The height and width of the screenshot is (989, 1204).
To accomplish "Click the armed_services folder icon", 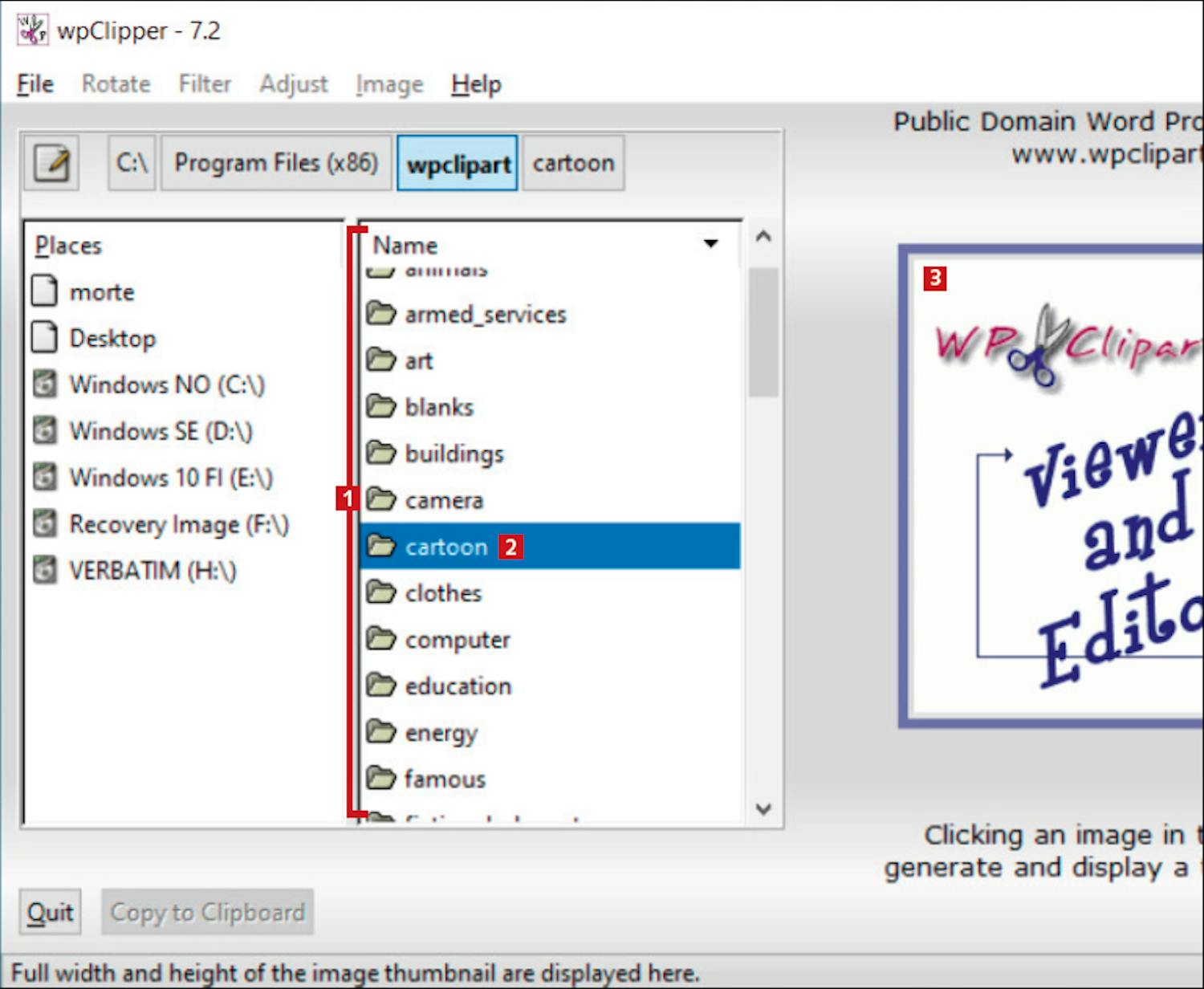I will pos(381,314).
